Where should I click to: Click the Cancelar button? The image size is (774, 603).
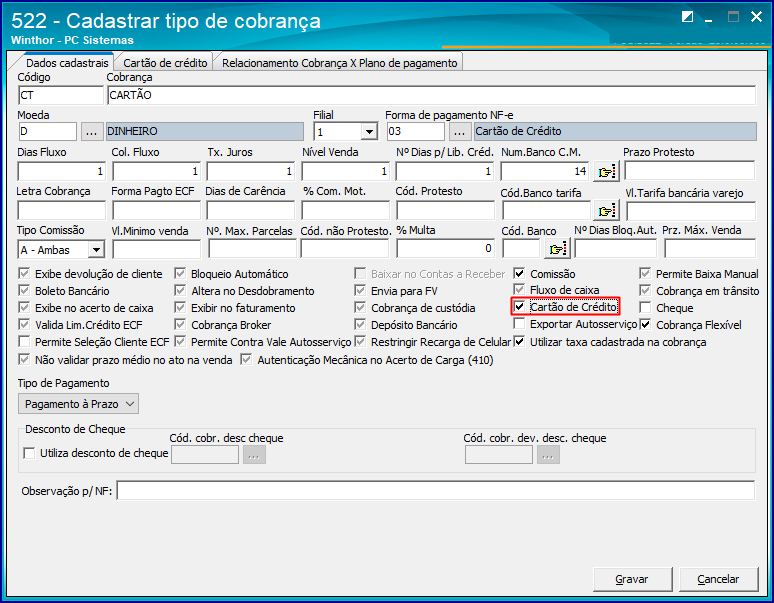[x=718, y=579]
